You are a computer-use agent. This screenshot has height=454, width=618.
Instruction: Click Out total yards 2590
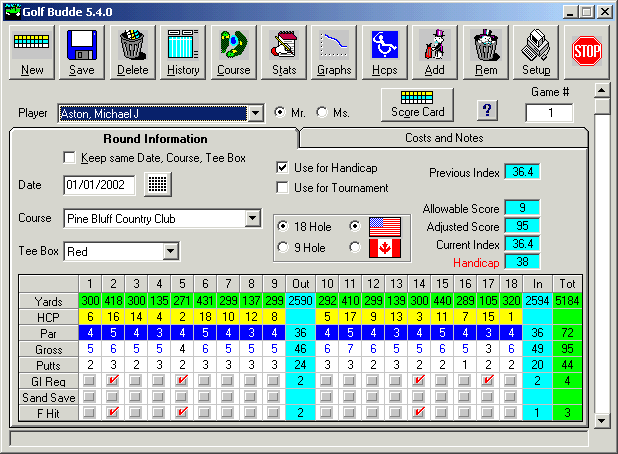pos(300,301)
